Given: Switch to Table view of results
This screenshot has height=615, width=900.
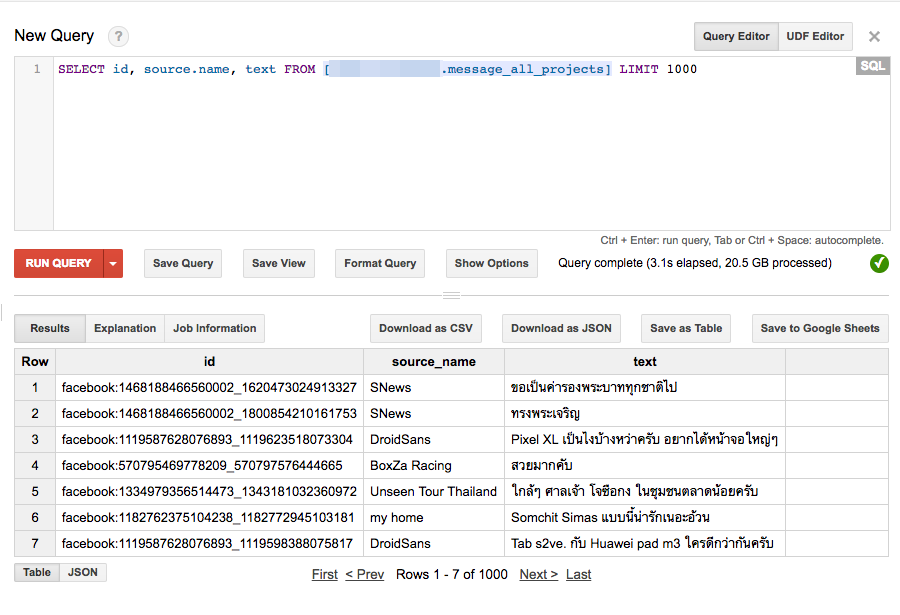Looking at the screenshot, I should (37, 573).
